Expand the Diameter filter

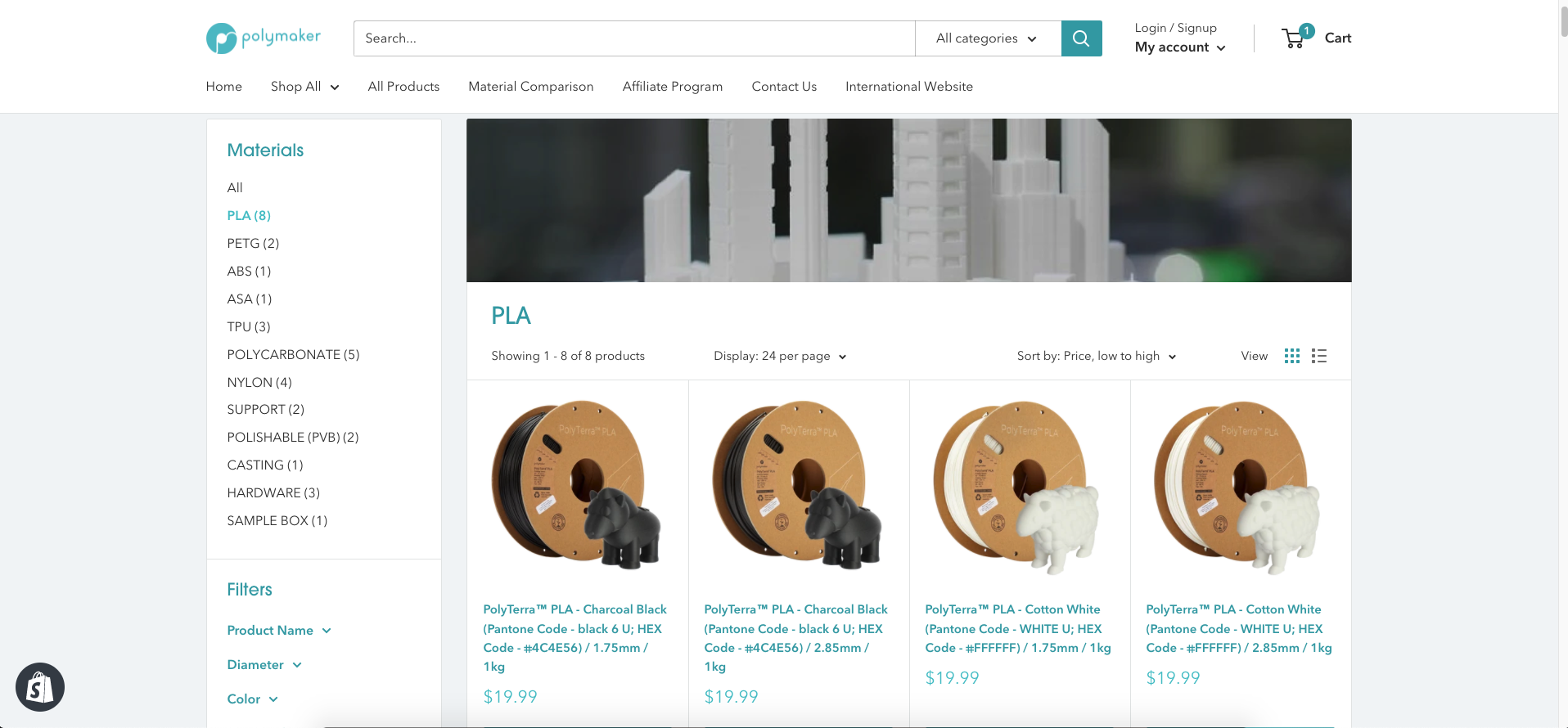tap(264, 665)
